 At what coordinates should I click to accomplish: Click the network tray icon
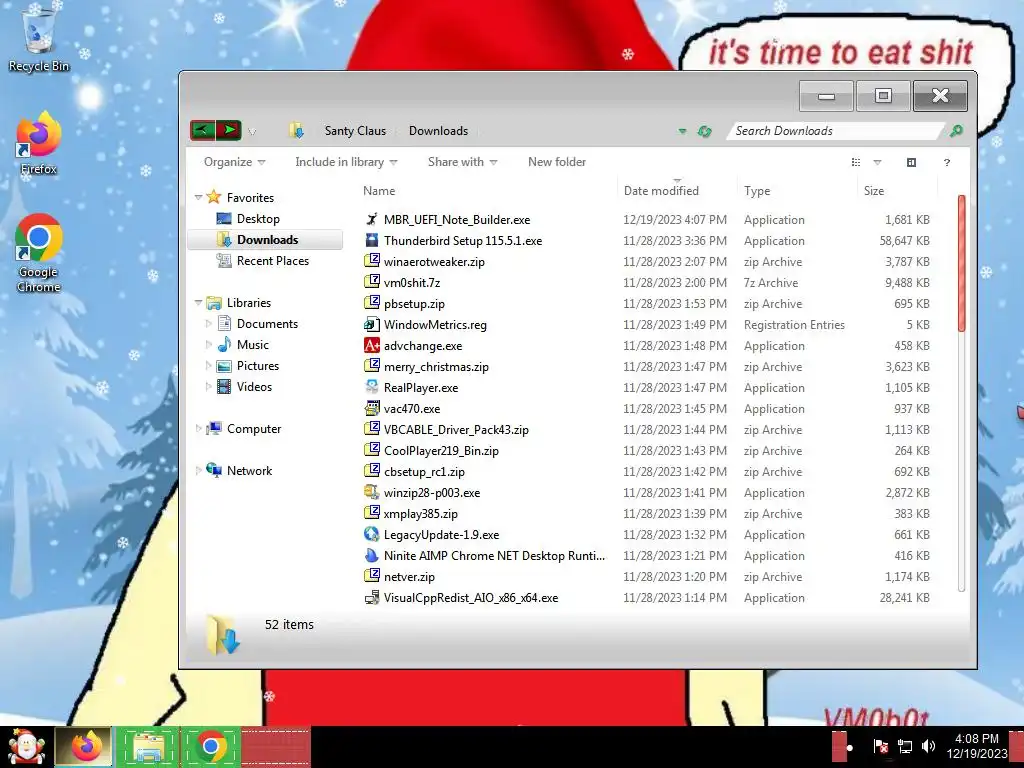pyautogui.click(x=905, y=746)
